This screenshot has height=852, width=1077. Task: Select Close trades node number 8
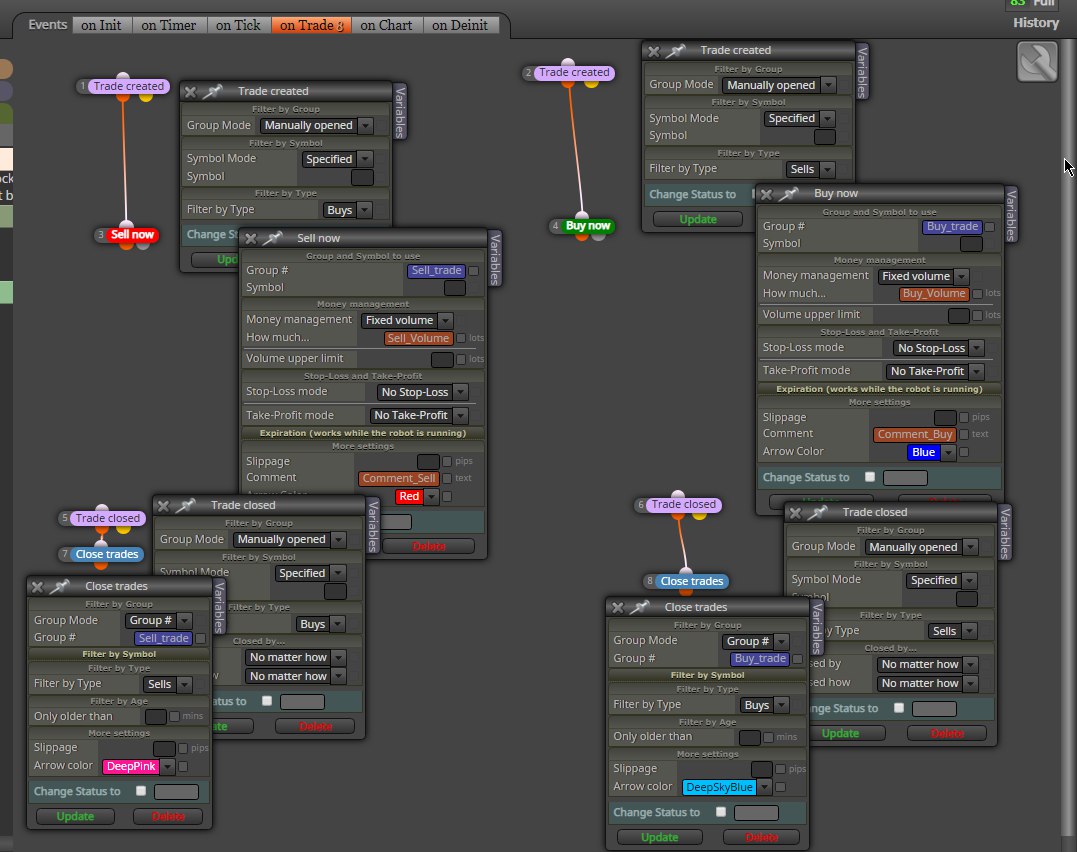tap(692, 581)
